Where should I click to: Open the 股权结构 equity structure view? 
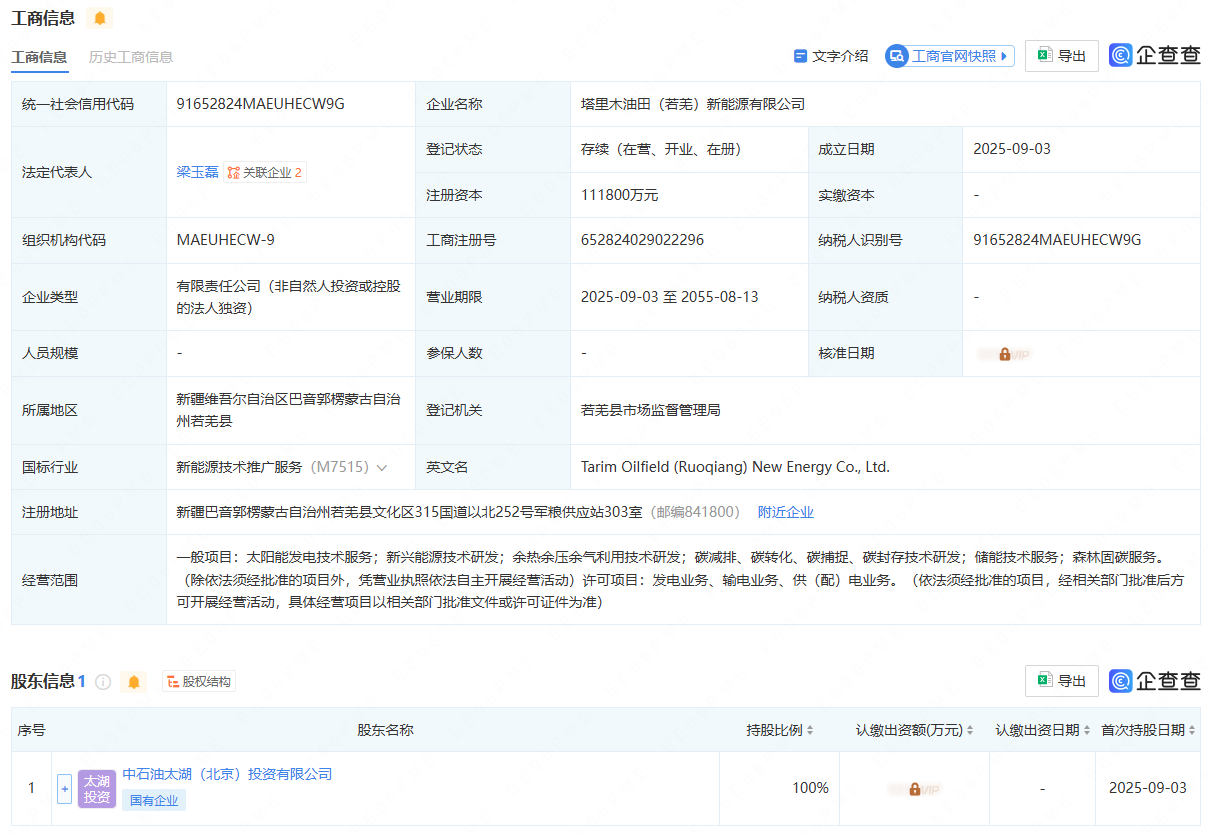(199, 682)
